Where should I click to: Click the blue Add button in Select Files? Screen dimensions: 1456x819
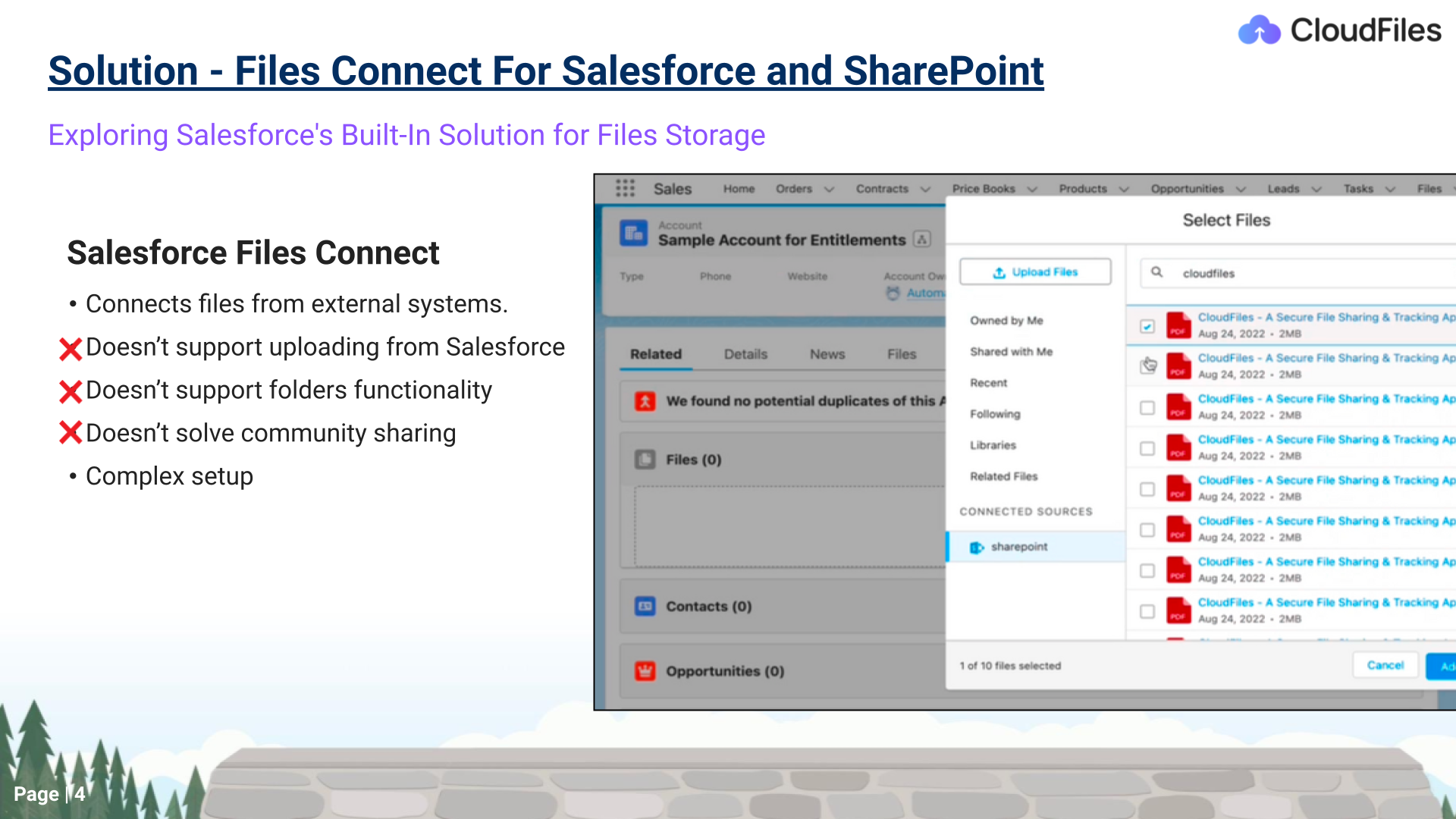point(1442,667)
